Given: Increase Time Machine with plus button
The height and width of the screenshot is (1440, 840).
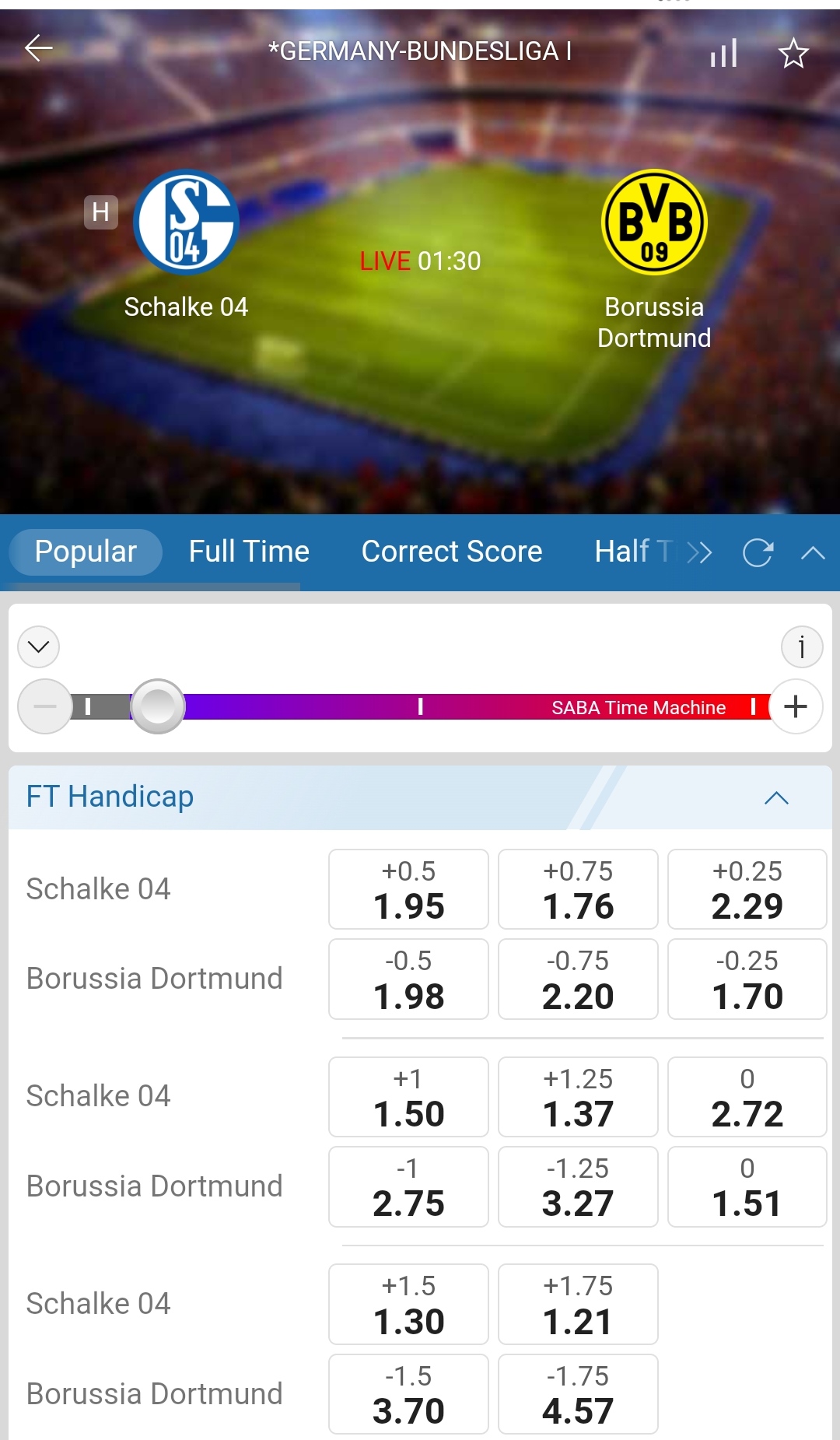Looking at the screenshot, I should click(795, 706).
